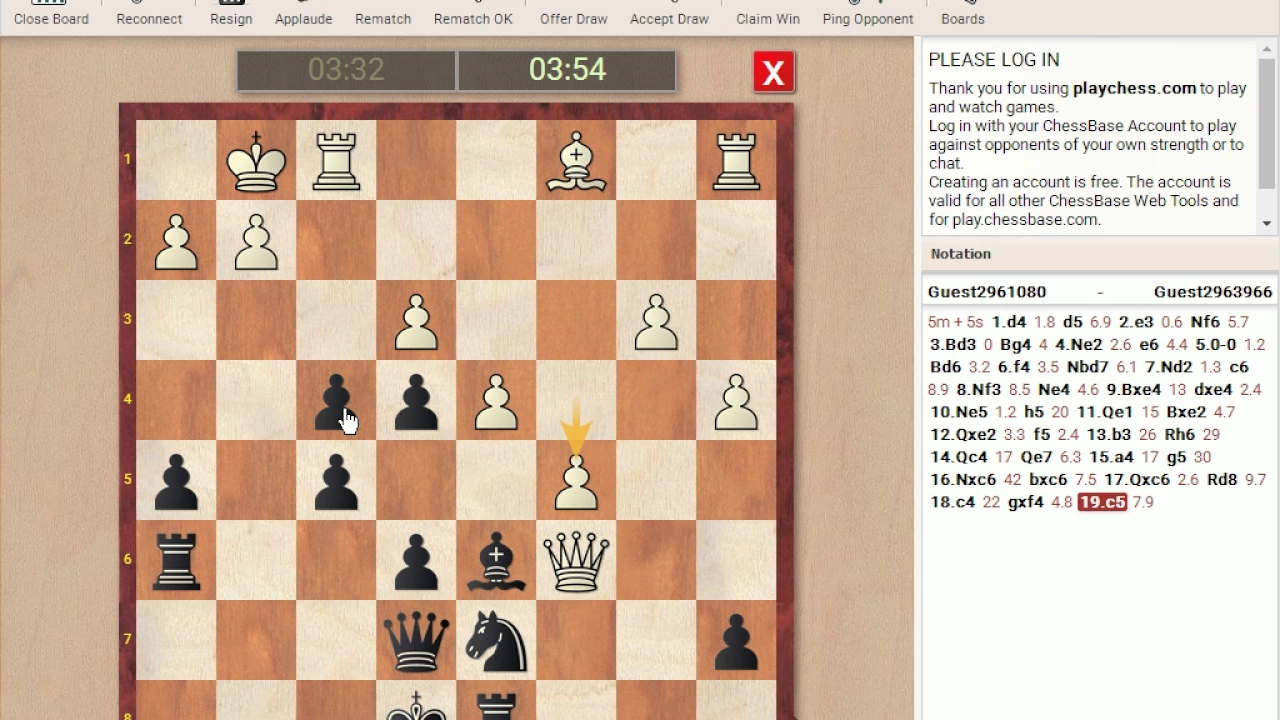
Task: Jump to move 17.Qxc6 in notation
Action: [x=1138, y=479]
